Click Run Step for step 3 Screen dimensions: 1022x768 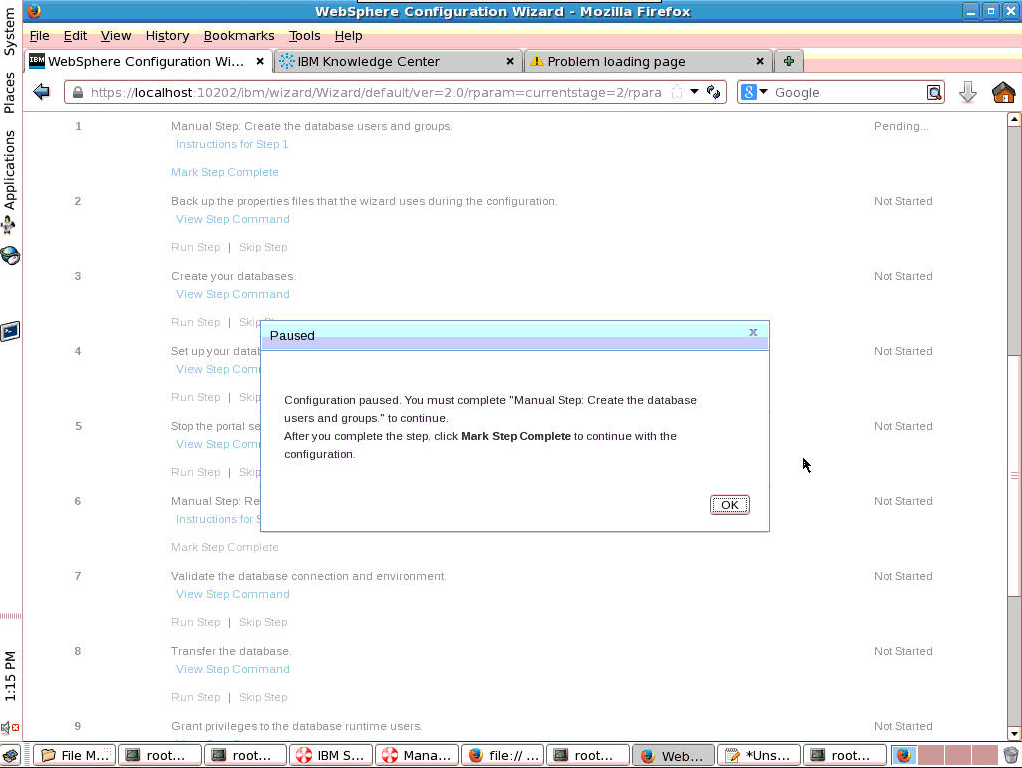point(196,322)
